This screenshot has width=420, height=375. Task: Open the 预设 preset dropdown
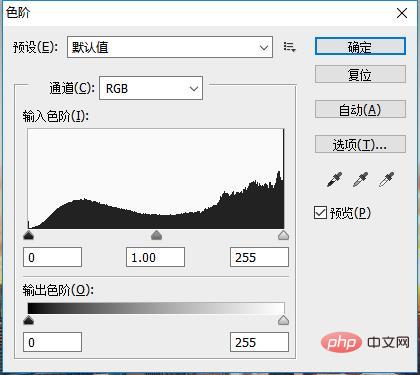click(170, 47)
